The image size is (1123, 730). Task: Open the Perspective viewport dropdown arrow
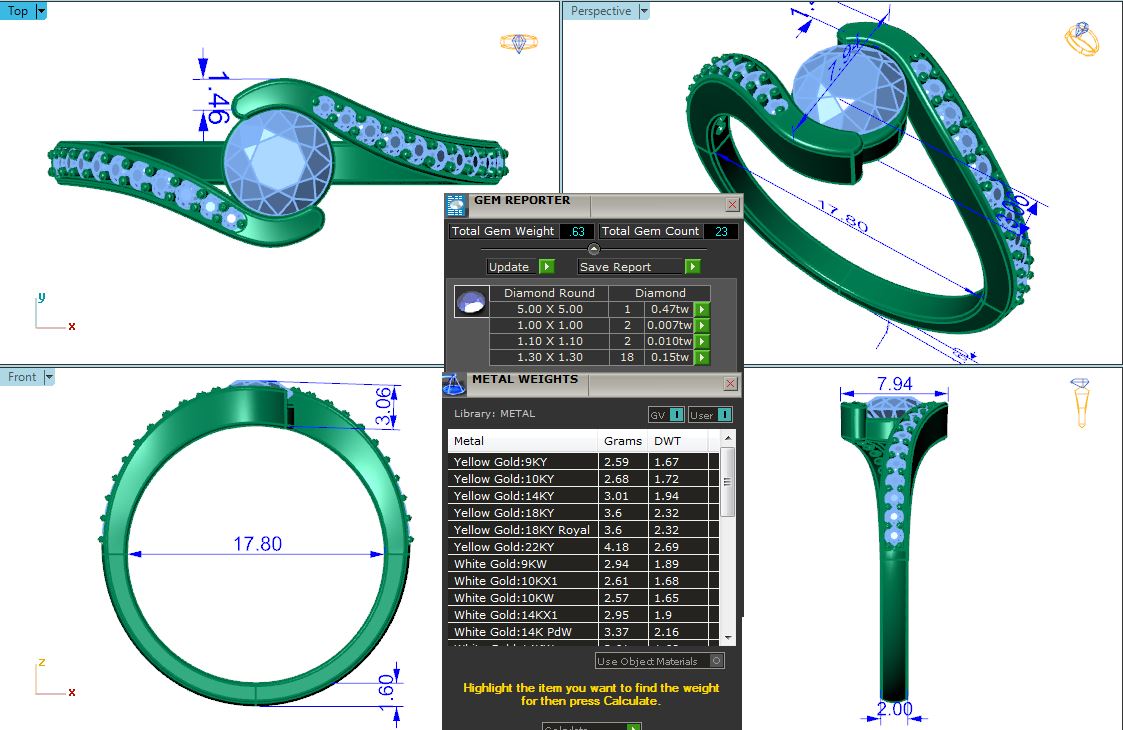coord(643,11)
